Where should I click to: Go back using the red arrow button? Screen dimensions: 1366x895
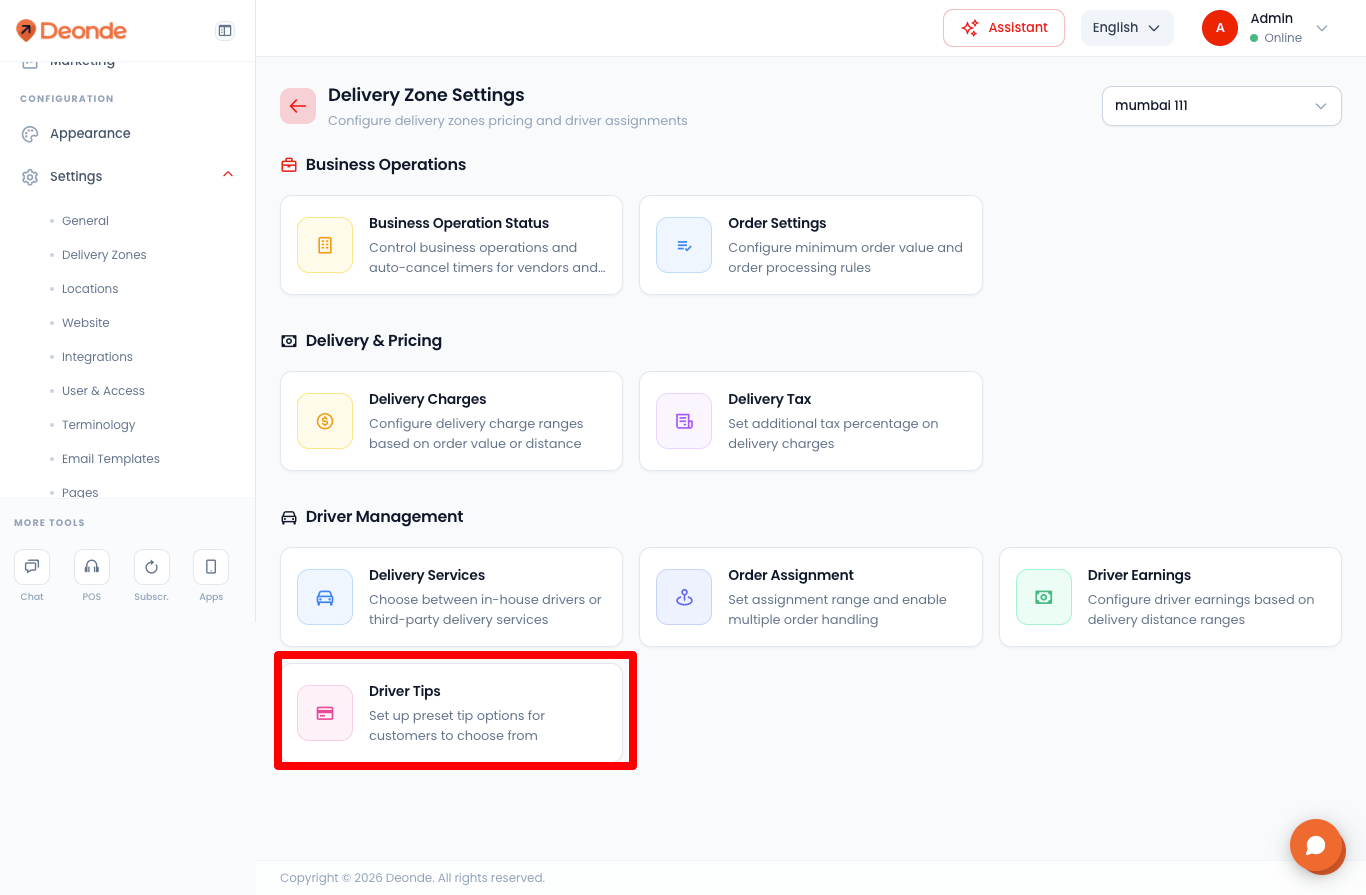298,106
